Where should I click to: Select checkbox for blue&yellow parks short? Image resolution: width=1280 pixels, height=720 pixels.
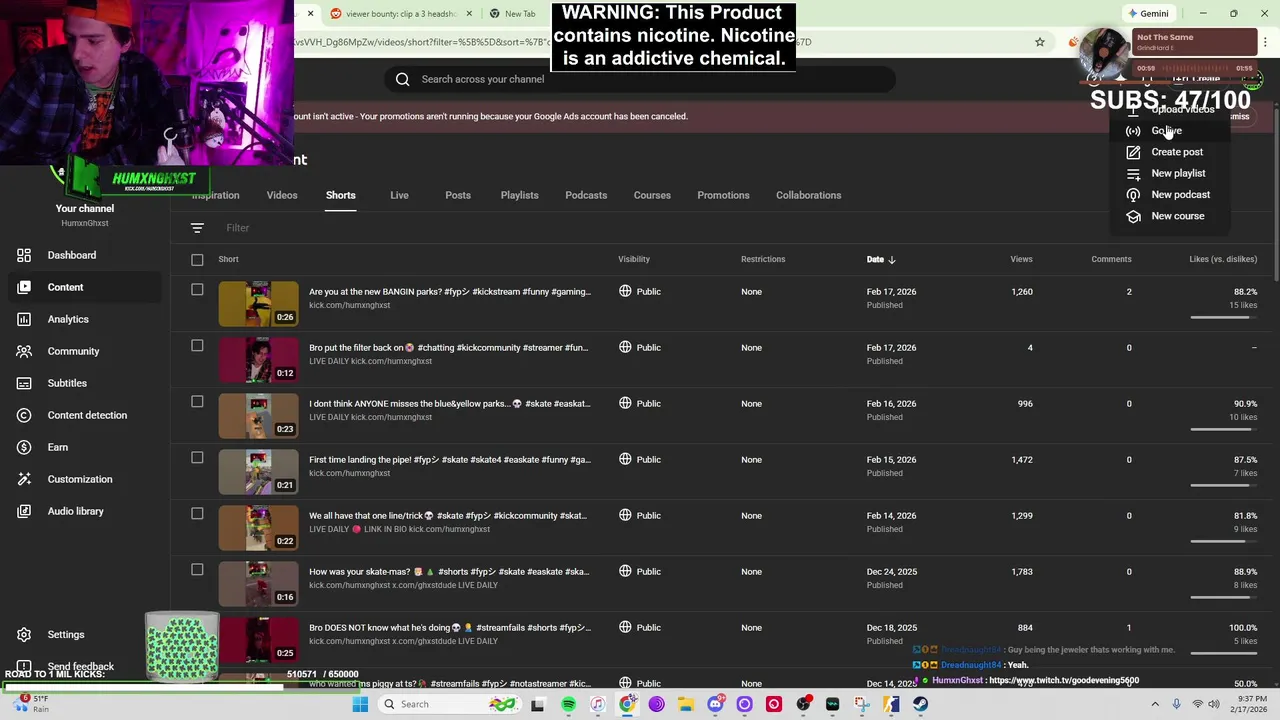(x=197, y=402)
